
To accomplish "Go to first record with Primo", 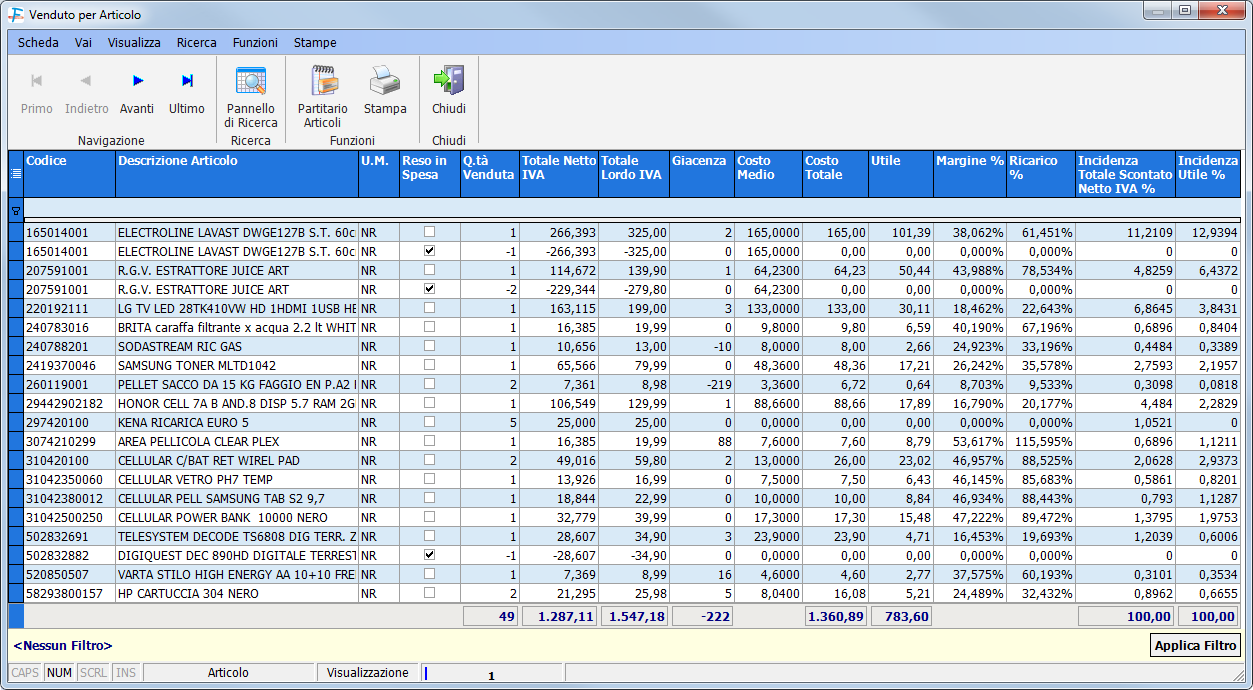I will pyautogui.click(x=37, y=92).
